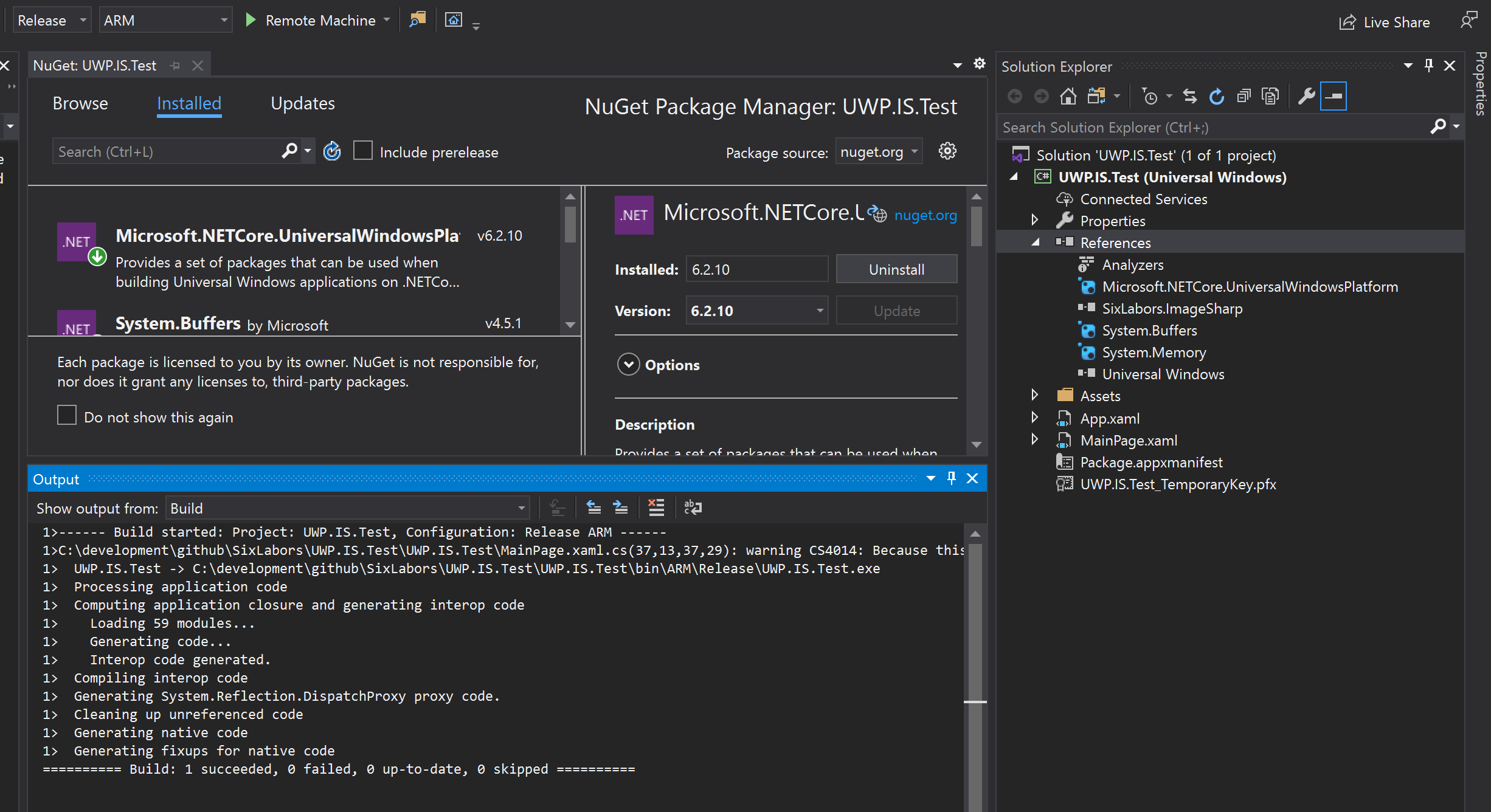Open the nuget.org link

click(925, 215)
